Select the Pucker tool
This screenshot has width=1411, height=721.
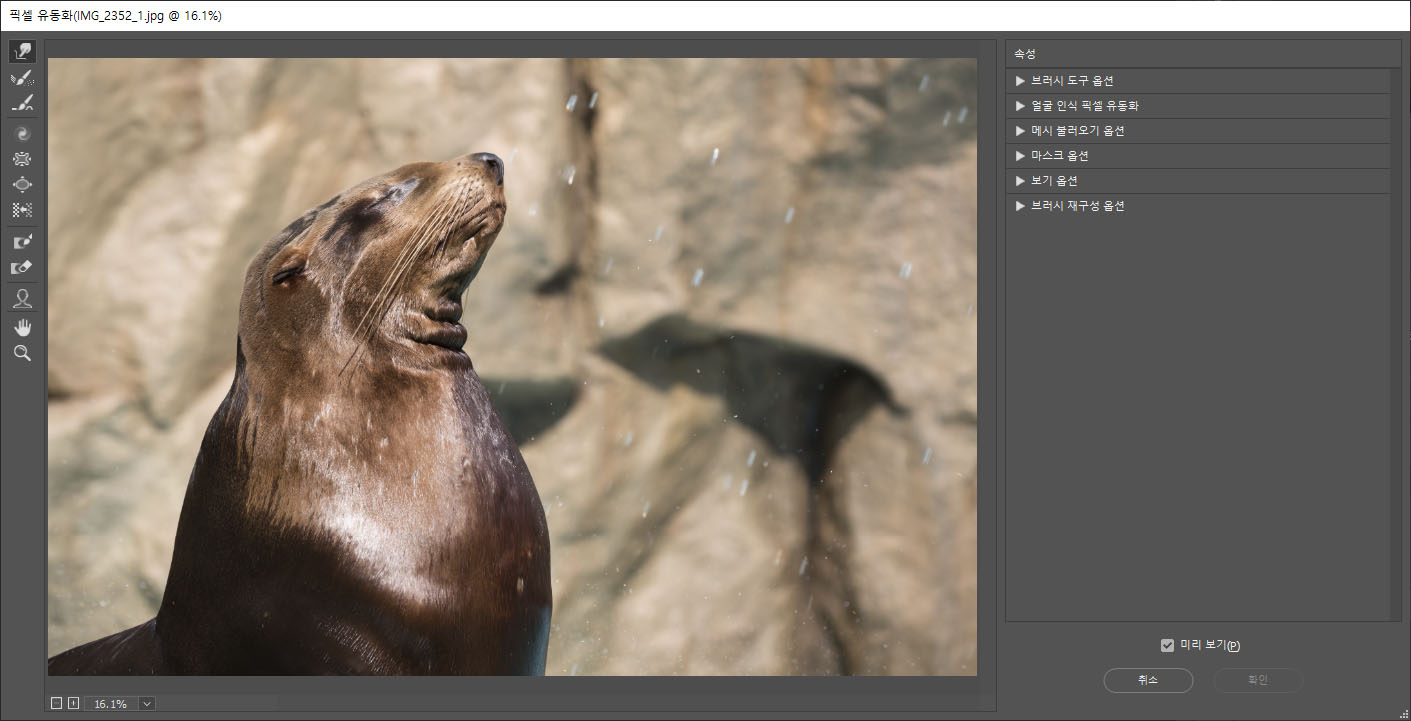pos(22,159)
